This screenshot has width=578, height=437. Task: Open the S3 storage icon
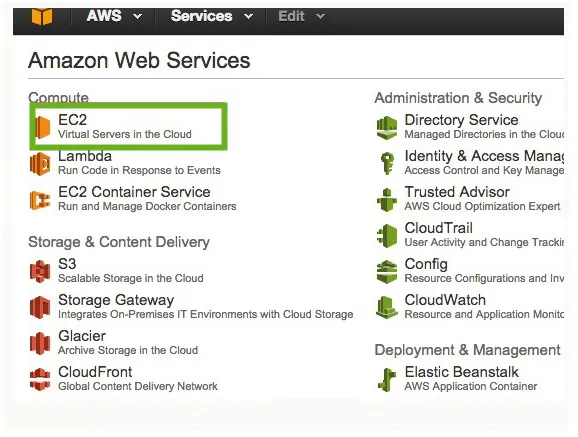point(40,271)
